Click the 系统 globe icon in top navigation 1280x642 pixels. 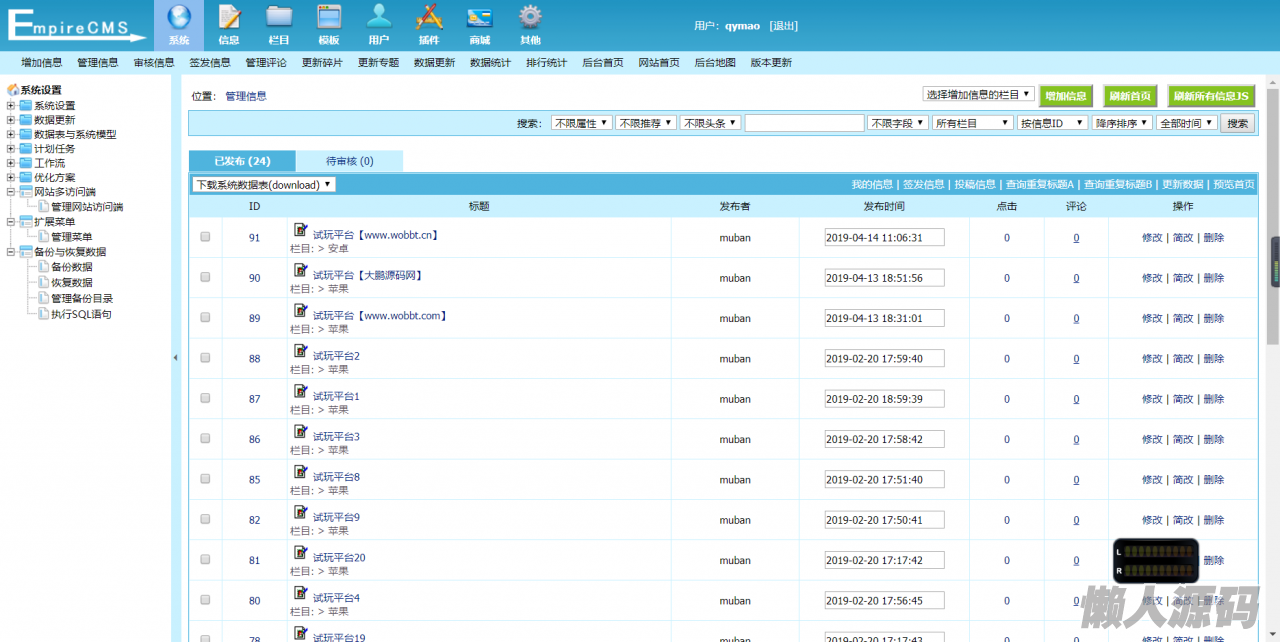pos(178,18)
